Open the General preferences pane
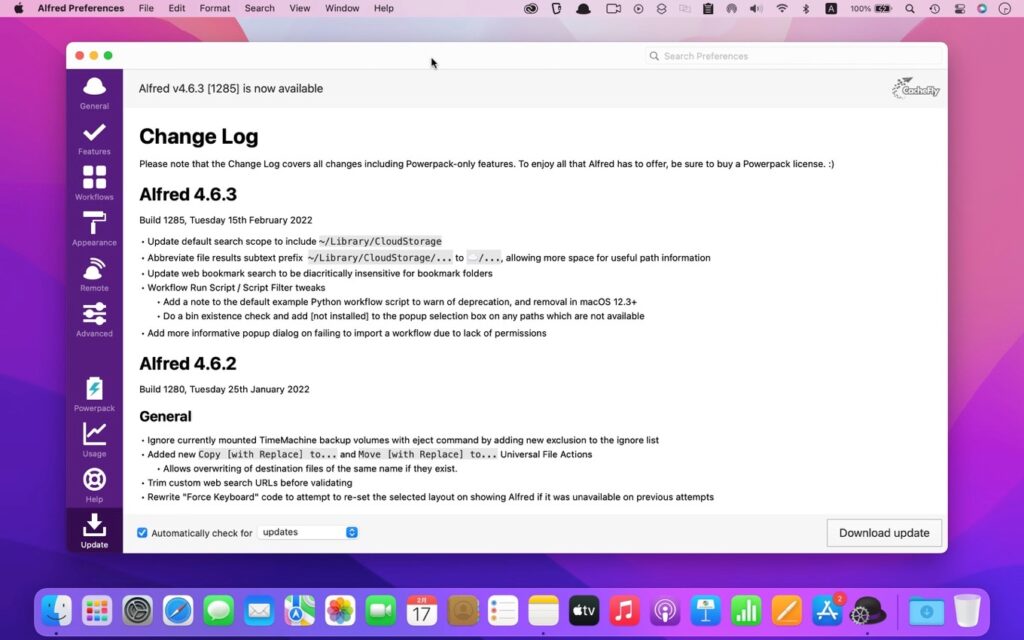Image resolution: width=1024 pixels, height=640 pixels. (94, 93)
